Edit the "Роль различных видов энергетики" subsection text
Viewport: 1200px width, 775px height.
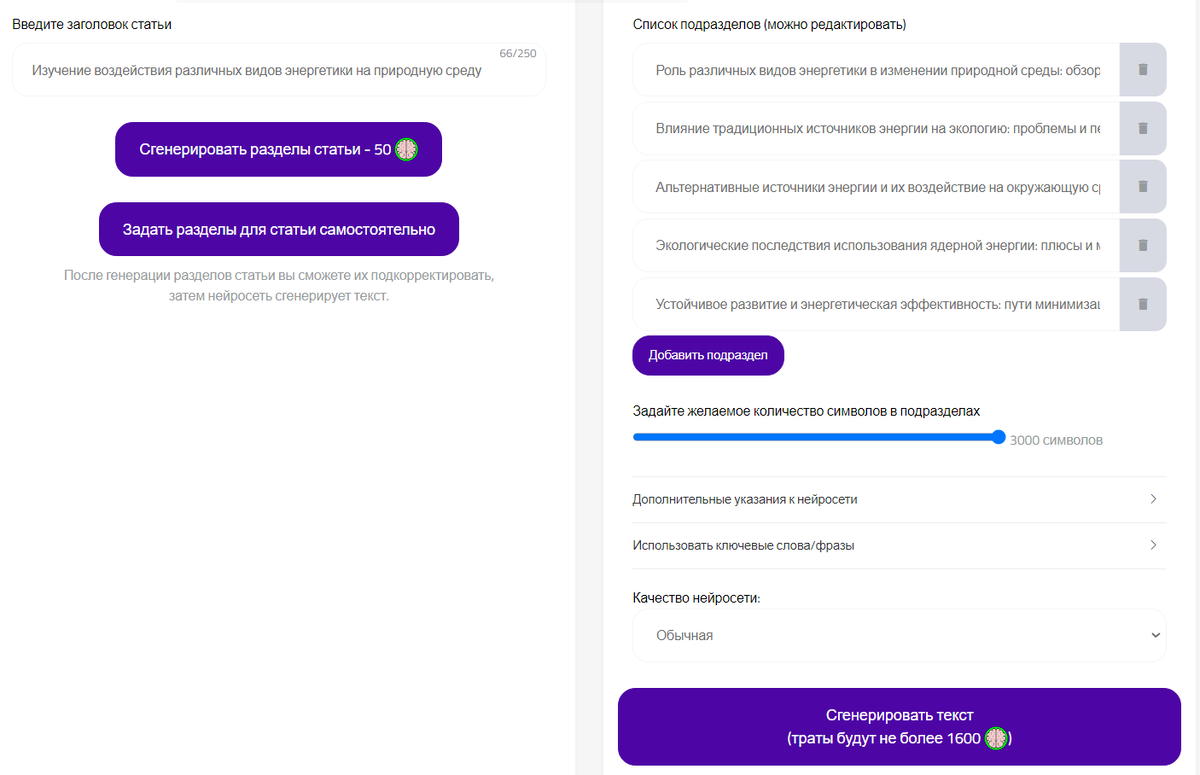[x=870, y=69]
